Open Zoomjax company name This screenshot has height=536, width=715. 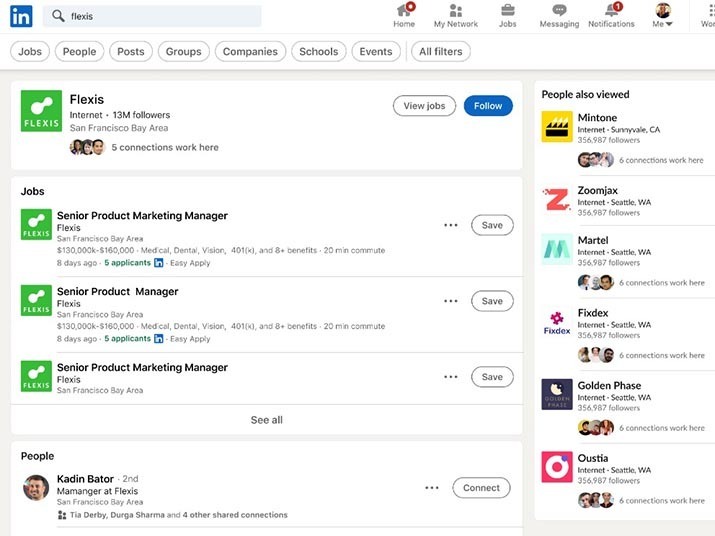click(598, 190)
